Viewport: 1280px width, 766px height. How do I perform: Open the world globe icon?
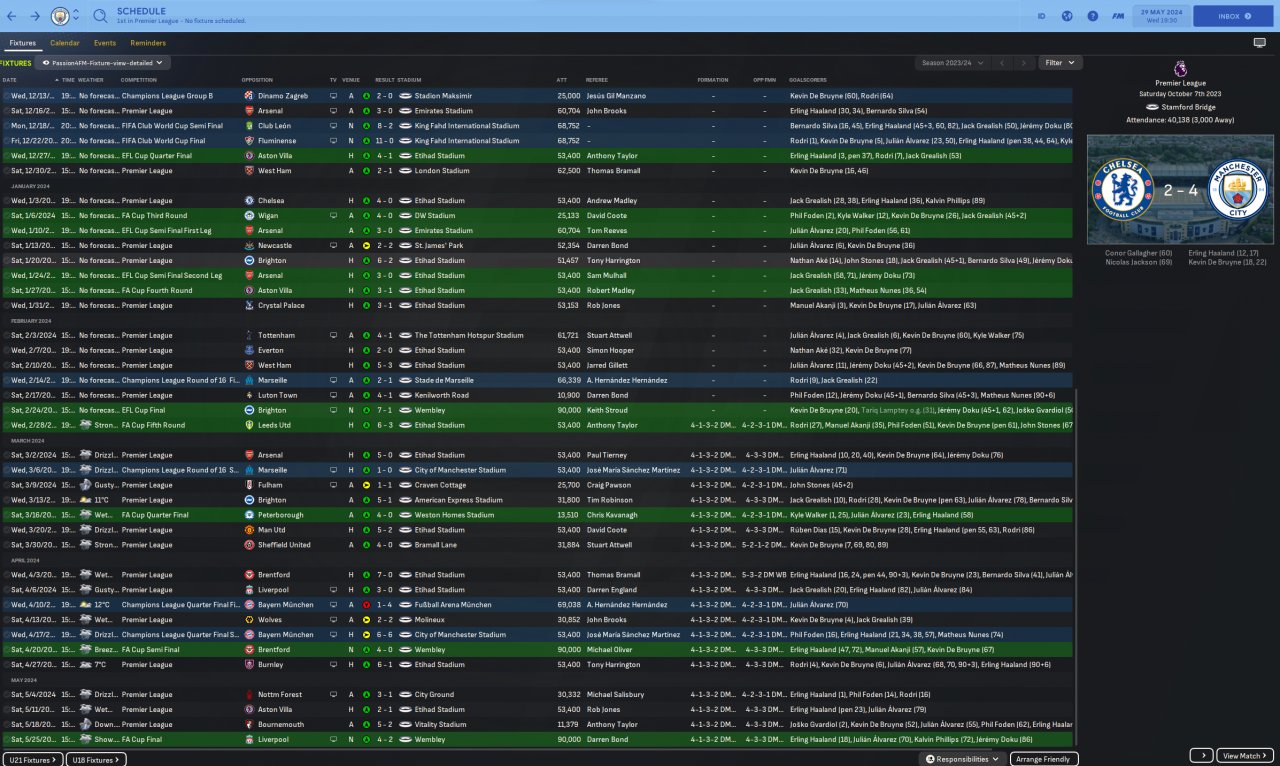[x=1067, y=16]
